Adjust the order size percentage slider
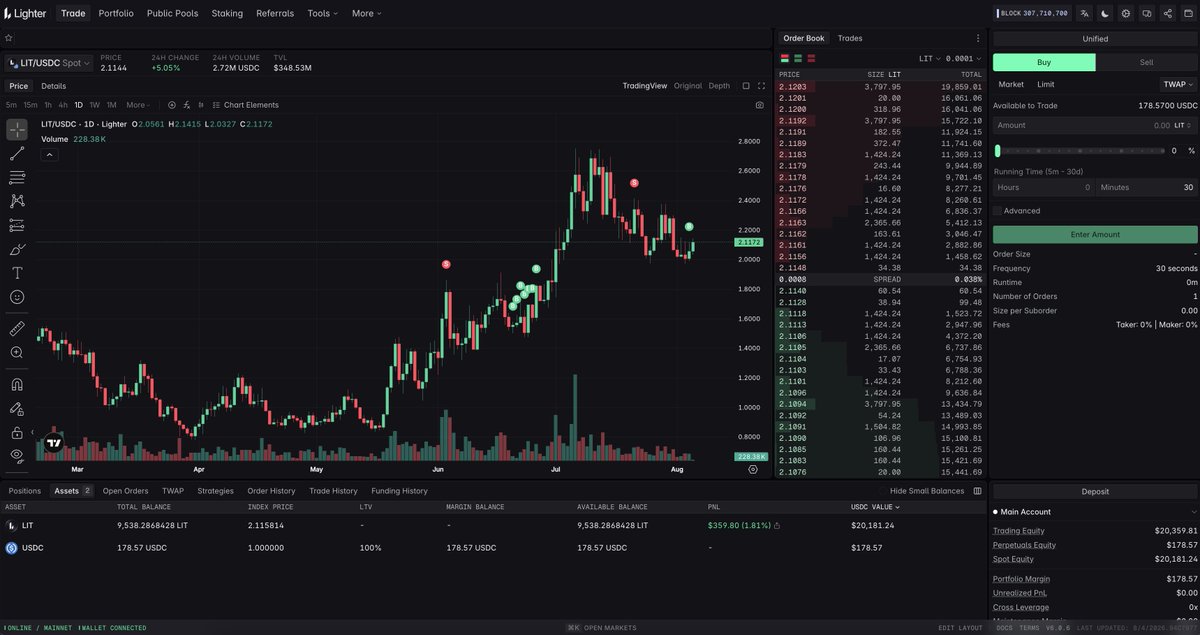Screen dimensions: 1200x635 click(1078, 151)
